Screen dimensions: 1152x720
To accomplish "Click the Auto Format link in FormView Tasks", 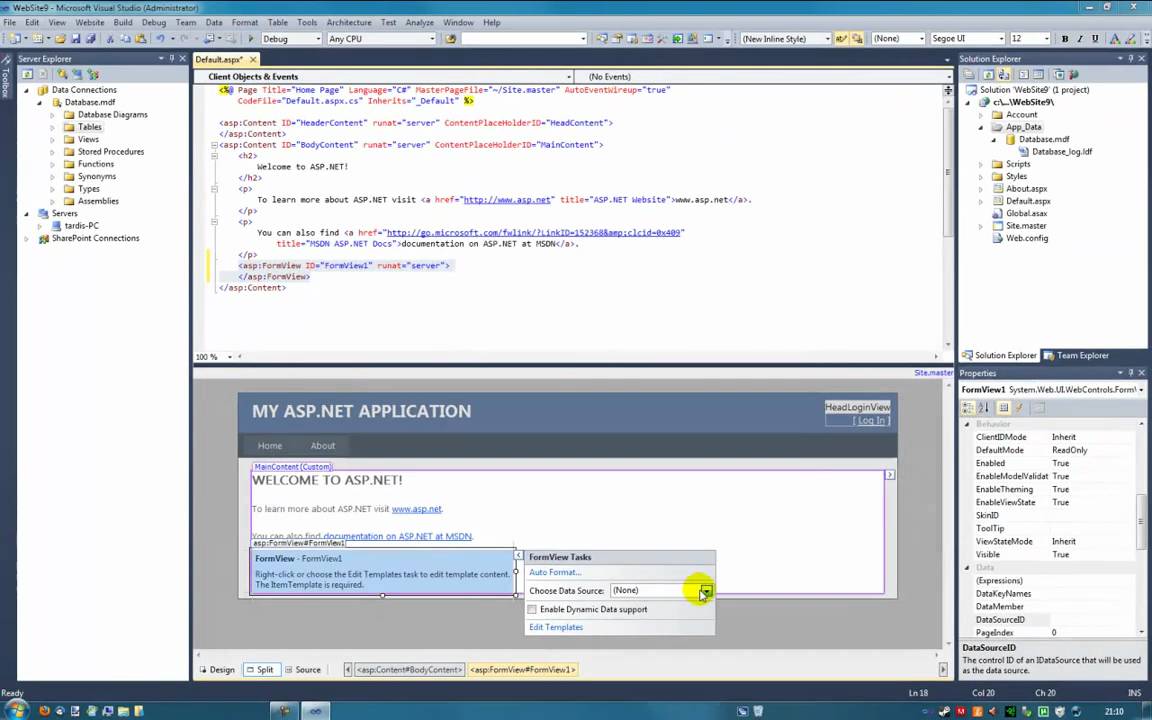I will point(555,572).
